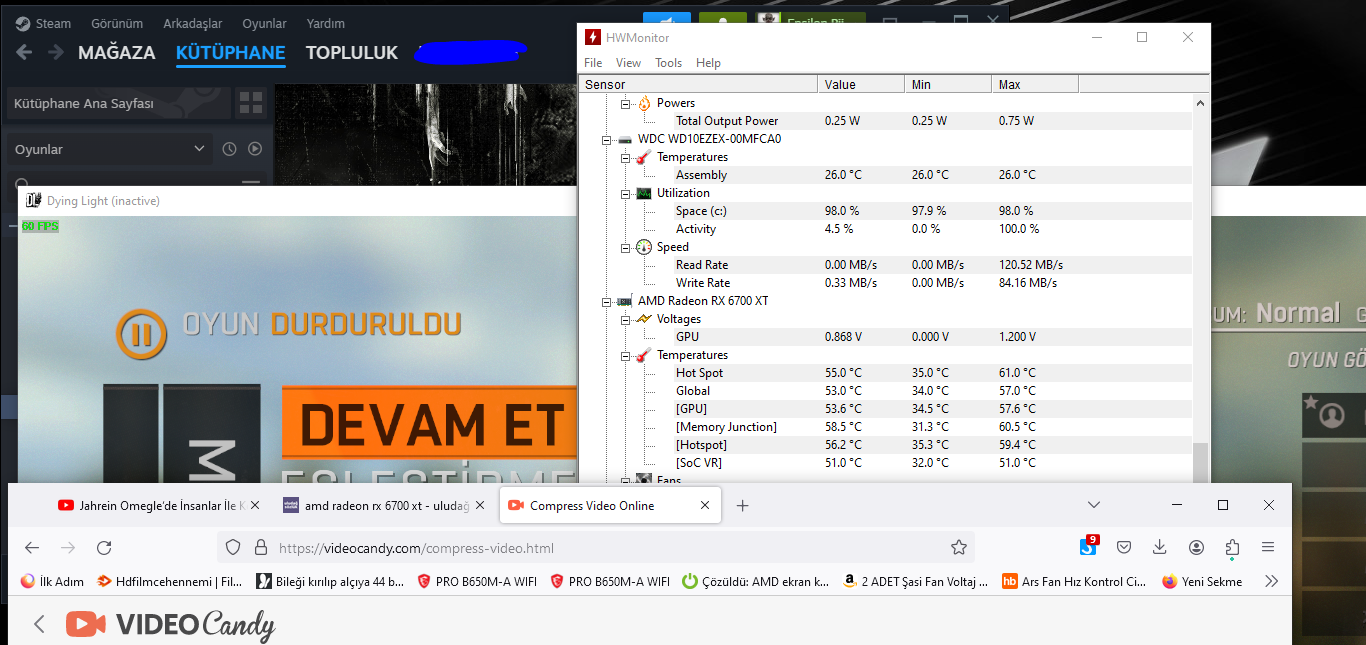This screenshot has width=1366, height=645.
Task: Click the Save to Pocket icon
Action: pyautogui.click(x=1124, y=547)
